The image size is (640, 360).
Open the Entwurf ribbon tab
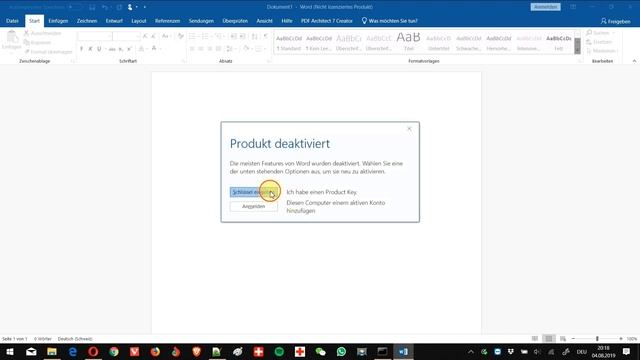coord(114,21)
